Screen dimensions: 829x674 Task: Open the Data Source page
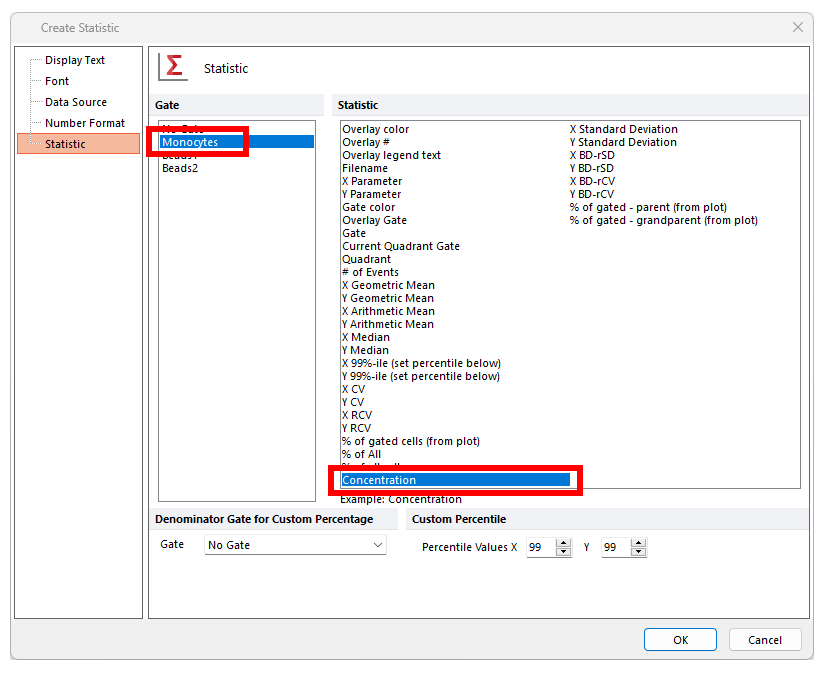pos(76,102)
